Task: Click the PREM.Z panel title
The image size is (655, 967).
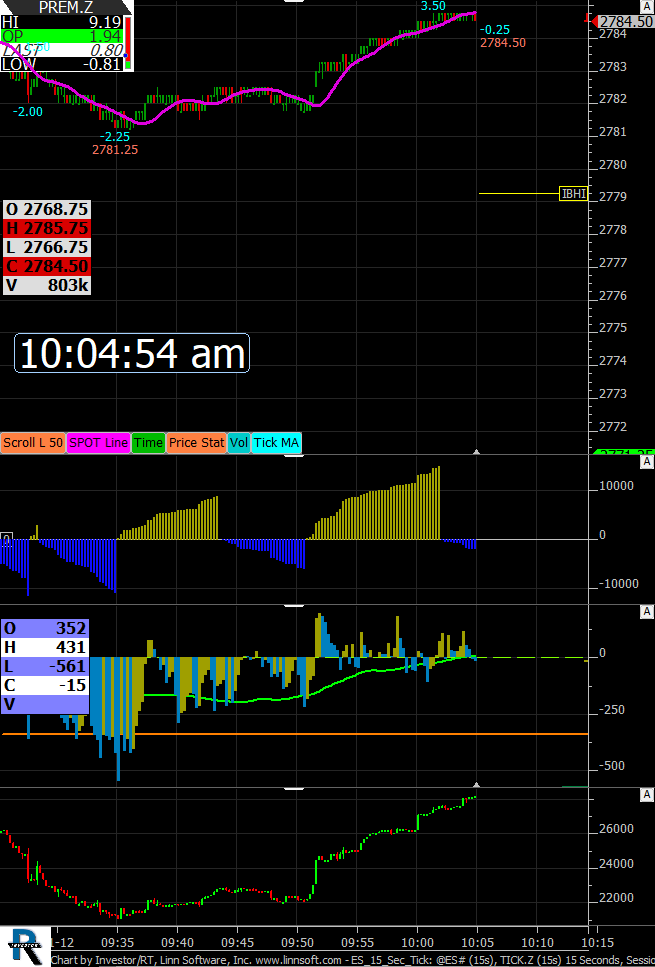Action: click(x=64, y=7)
